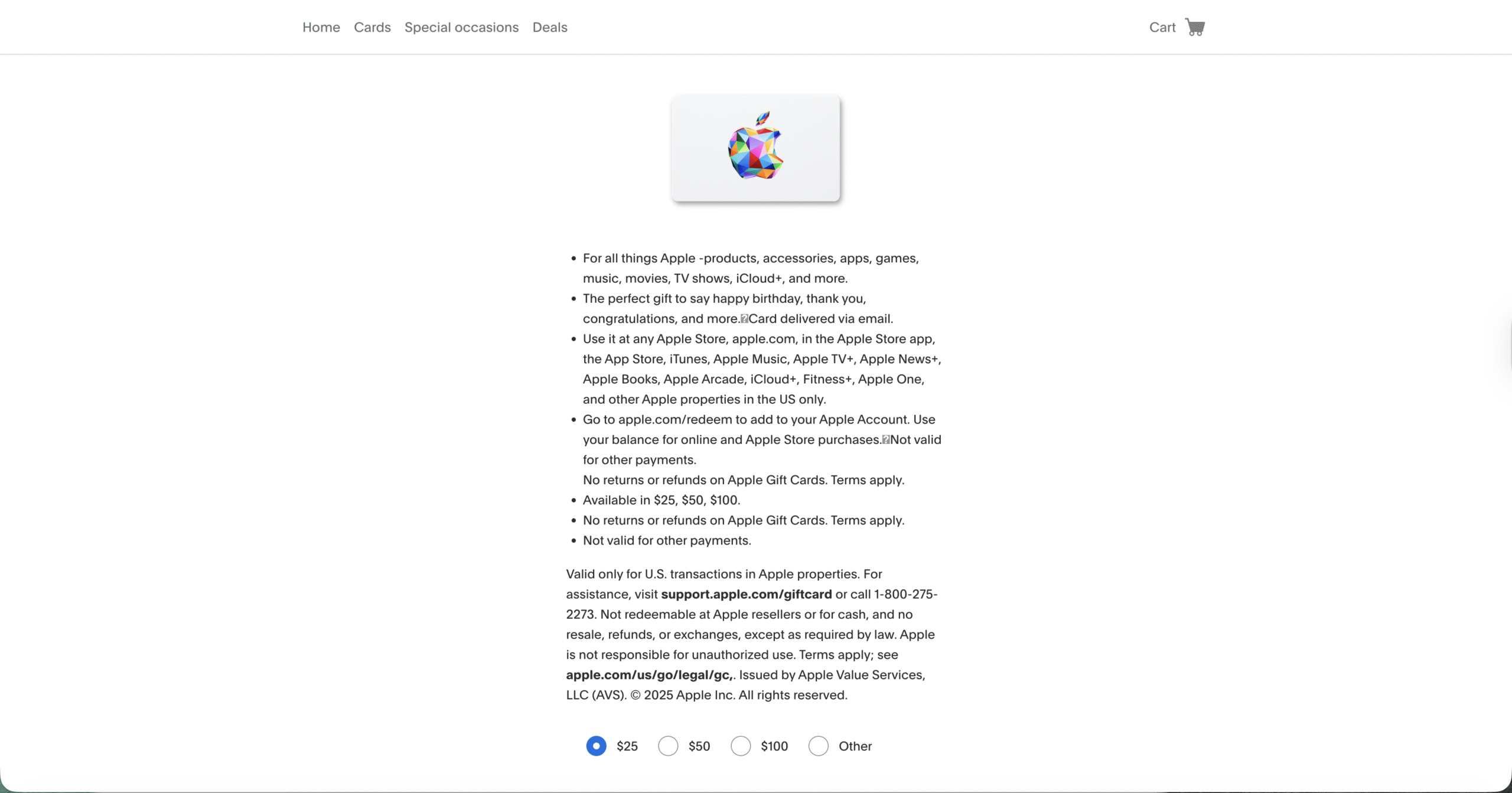The image size is (1512, 793).
Task: Click the Apple gift card image
Action: click(755, 148)
